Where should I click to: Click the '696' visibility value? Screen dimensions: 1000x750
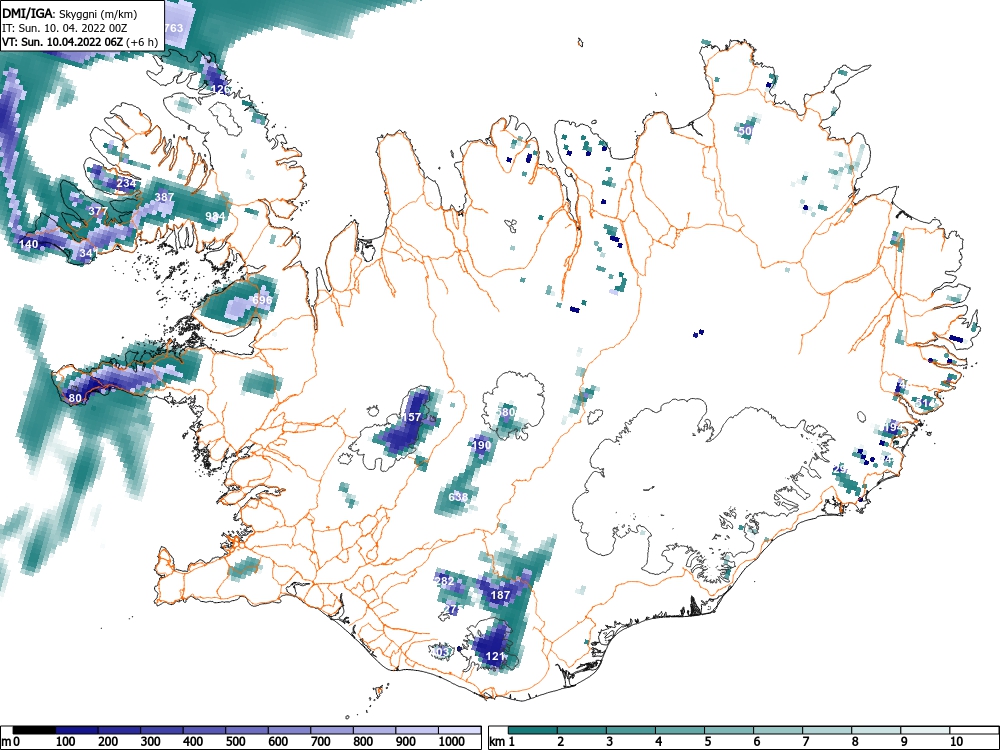[x=261, y=300]
